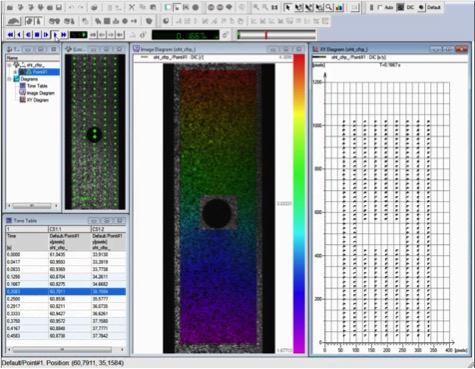
Task: Click the Stop playback button
Action: point(37,34)
